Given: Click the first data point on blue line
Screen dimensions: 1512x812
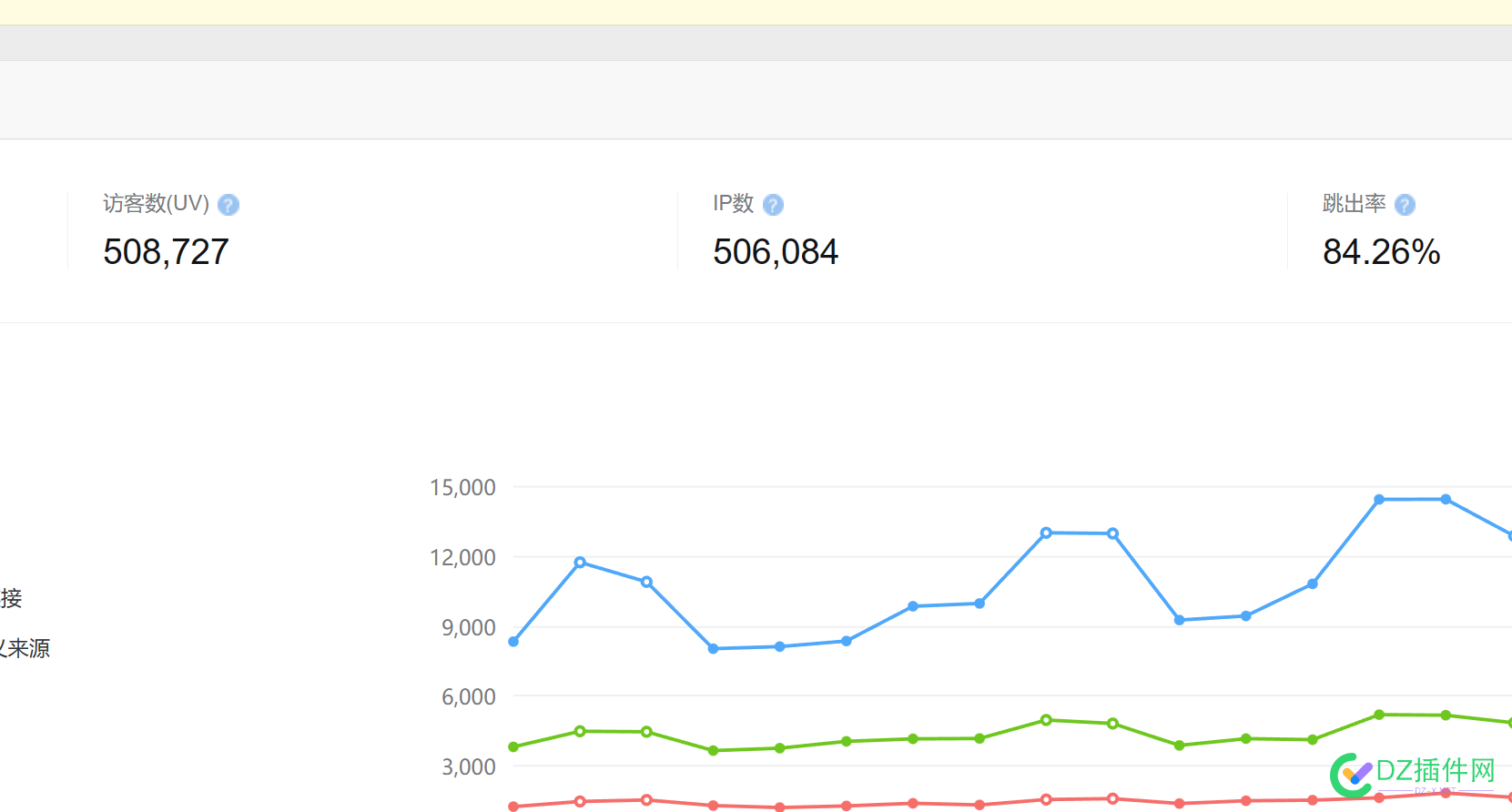Looking at the screenshot, I should coord(513,642).
